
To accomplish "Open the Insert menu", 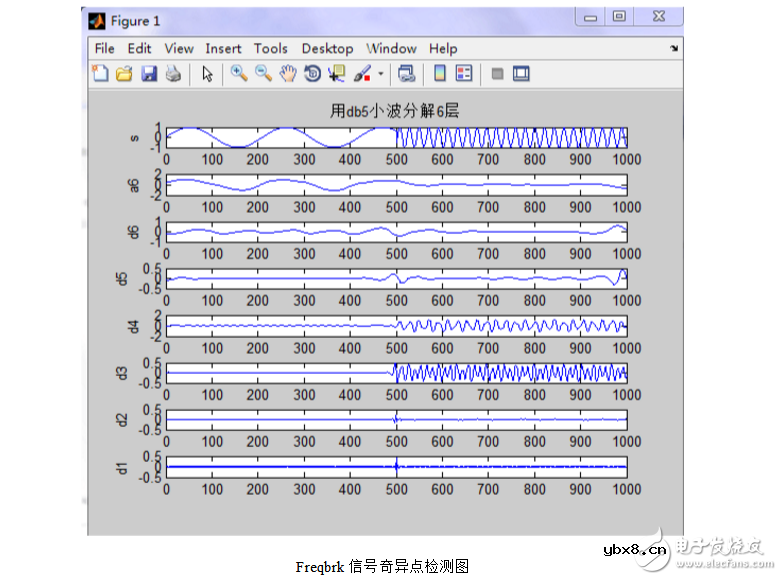I will pos(223,48).
